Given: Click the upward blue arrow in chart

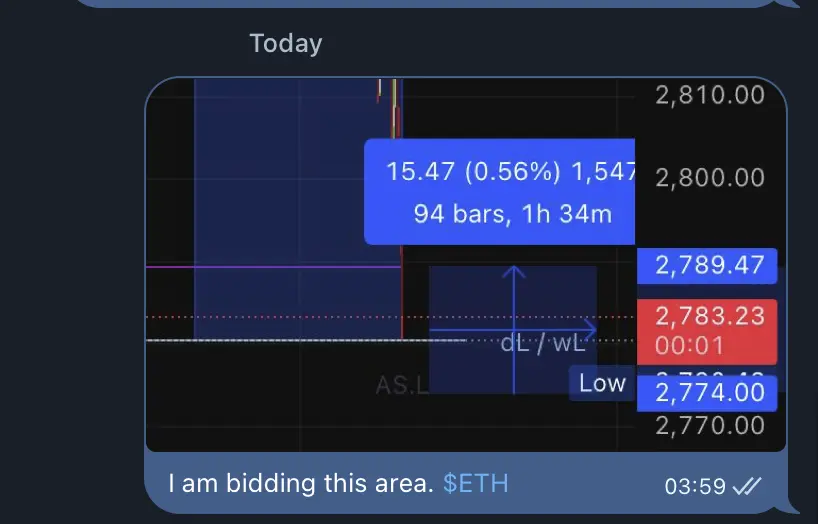Looking at the screenshot, I should click(514, 329).
